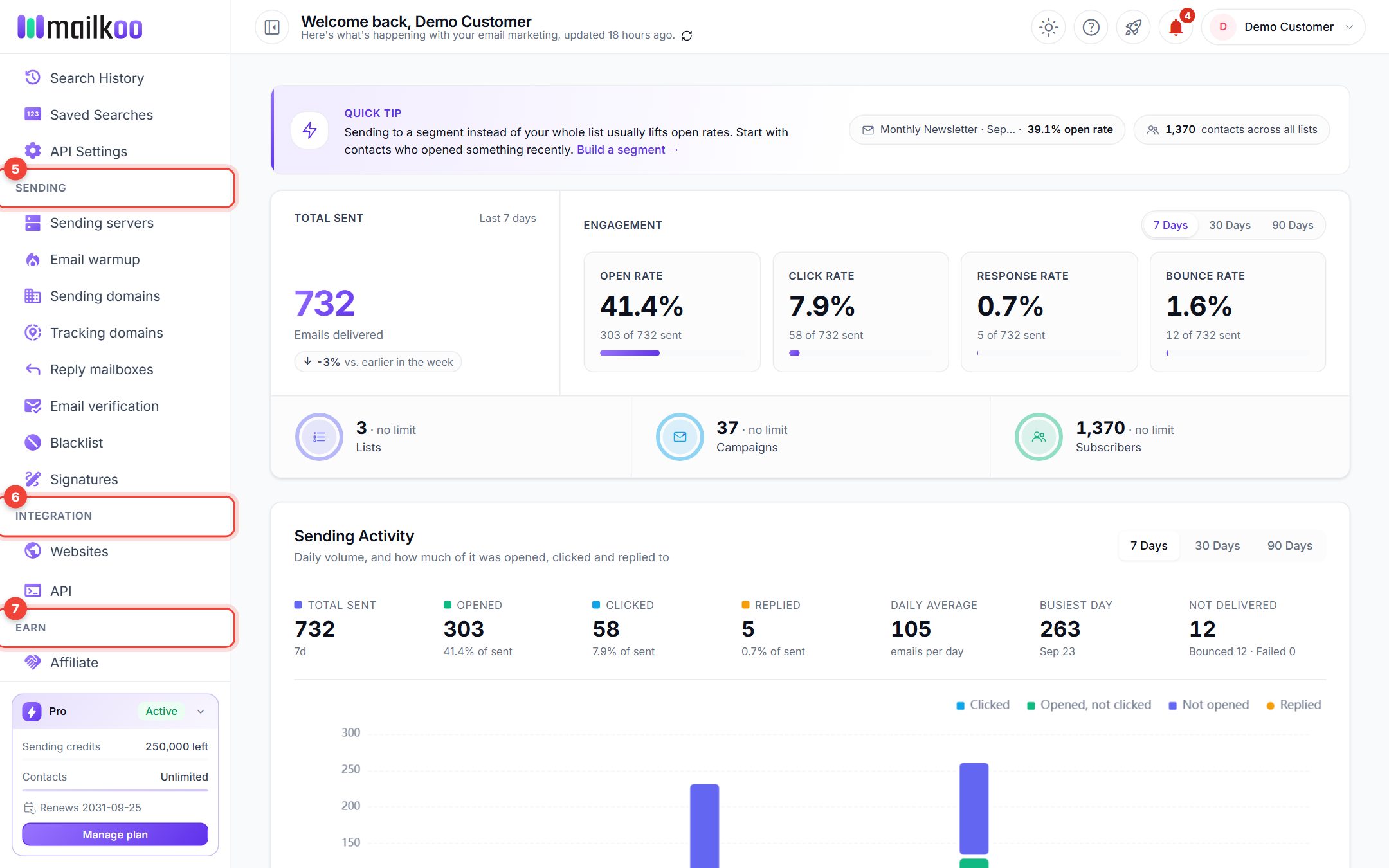
Task: Follow the Build a segment link
Action: [x=628, y=149]
